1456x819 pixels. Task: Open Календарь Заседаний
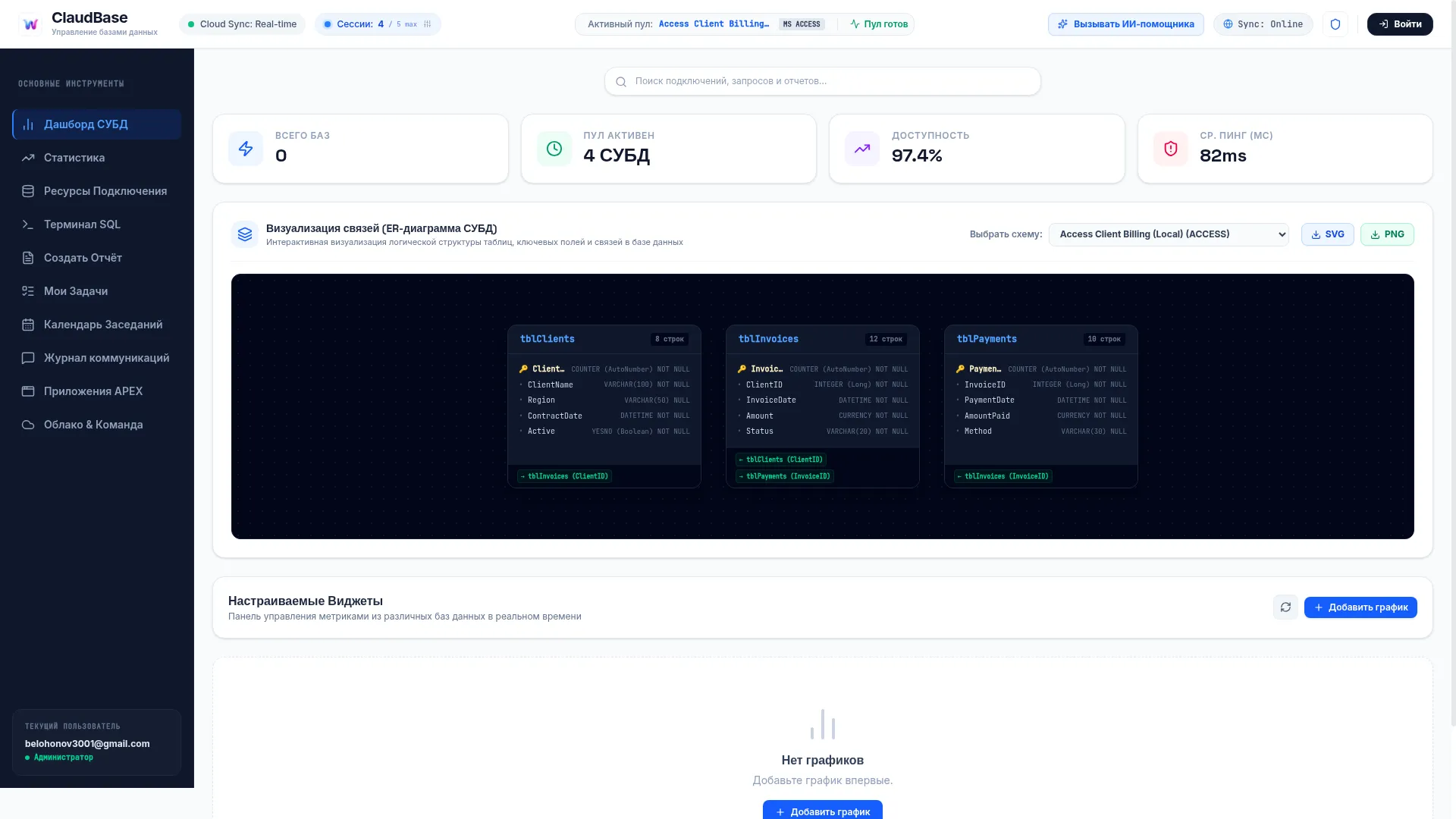point(96,325)
